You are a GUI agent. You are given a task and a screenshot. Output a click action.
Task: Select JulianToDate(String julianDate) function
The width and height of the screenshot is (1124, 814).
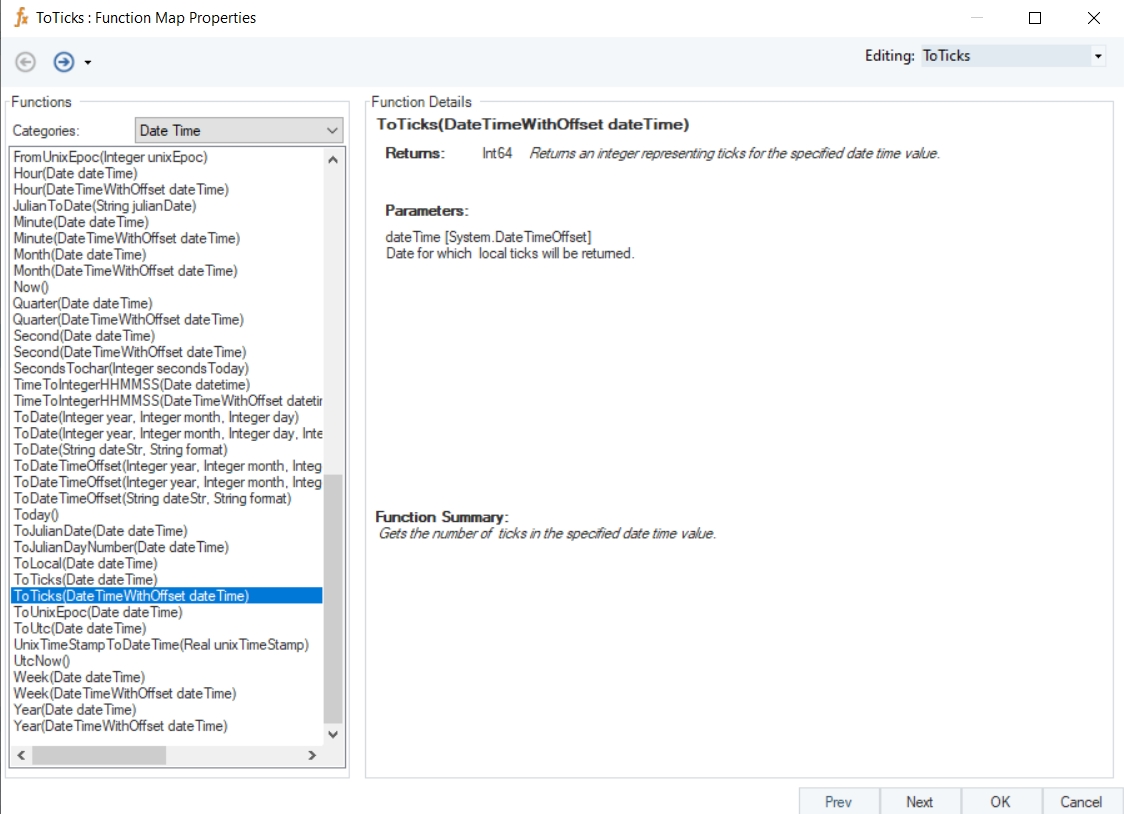pos(105,206)
